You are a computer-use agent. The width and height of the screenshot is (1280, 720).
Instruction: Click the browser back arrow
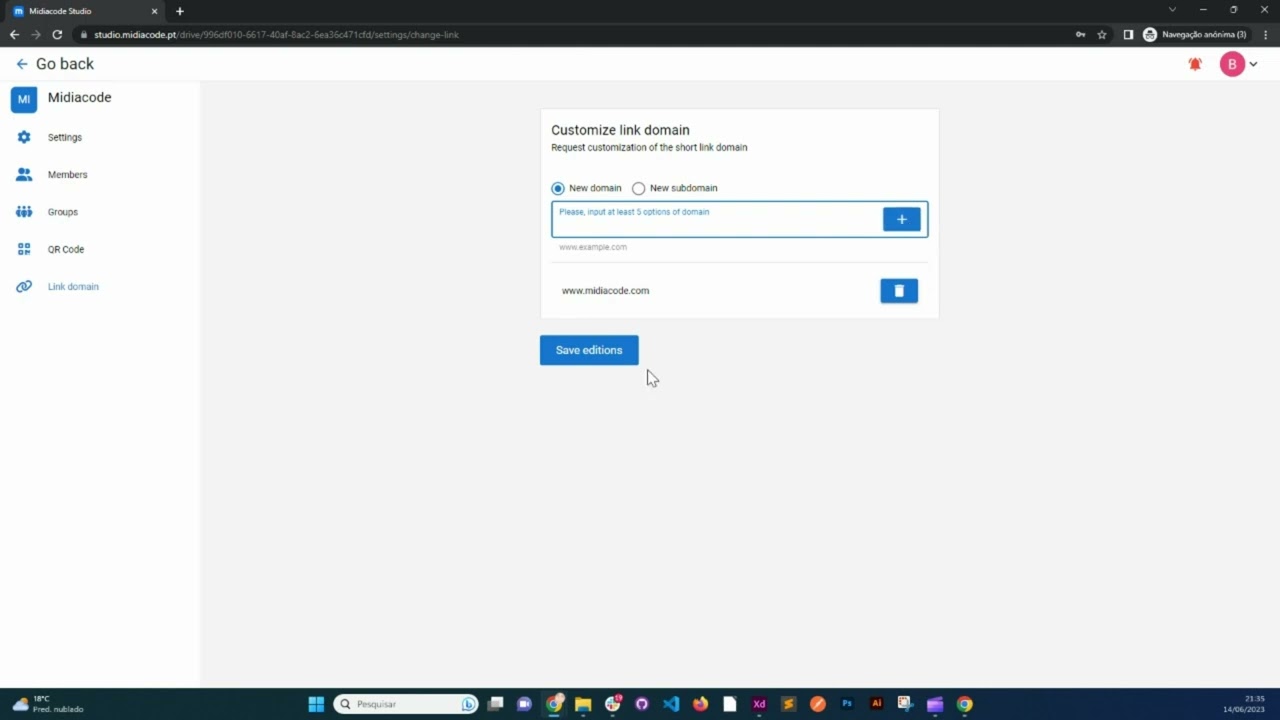[14, 35]
